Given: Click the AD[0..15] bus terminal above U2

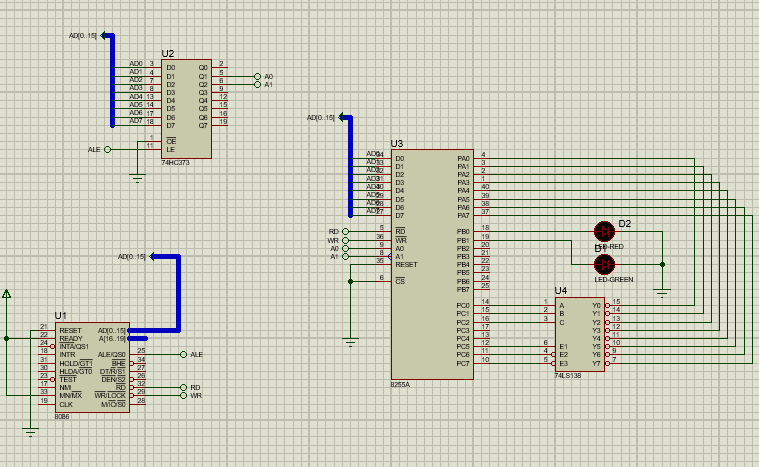Looking at the screenshot, I should pos(103,35).
